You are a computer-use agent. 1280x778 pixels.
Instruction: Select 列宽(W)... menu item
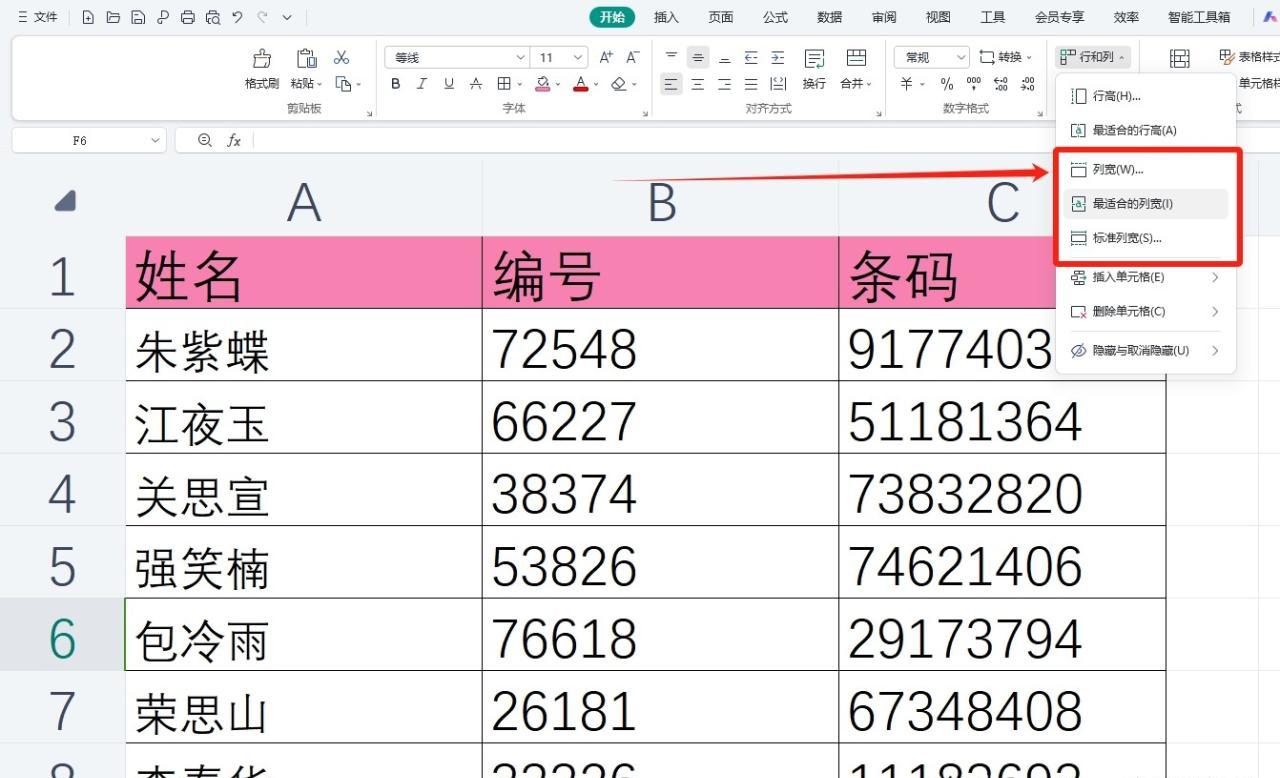pos(1146,170)
